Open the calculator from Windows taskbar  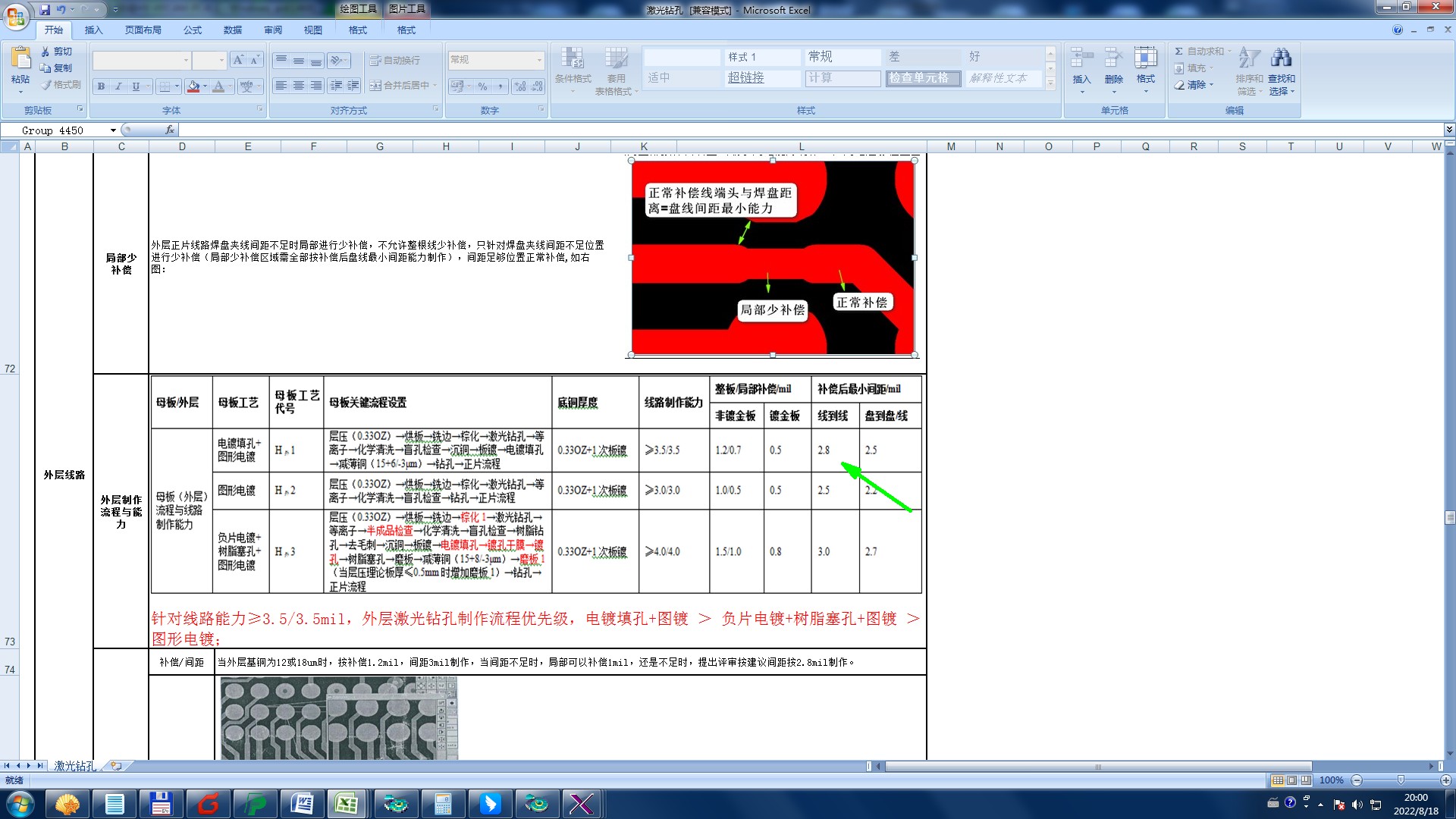click(x=442, y=804)
